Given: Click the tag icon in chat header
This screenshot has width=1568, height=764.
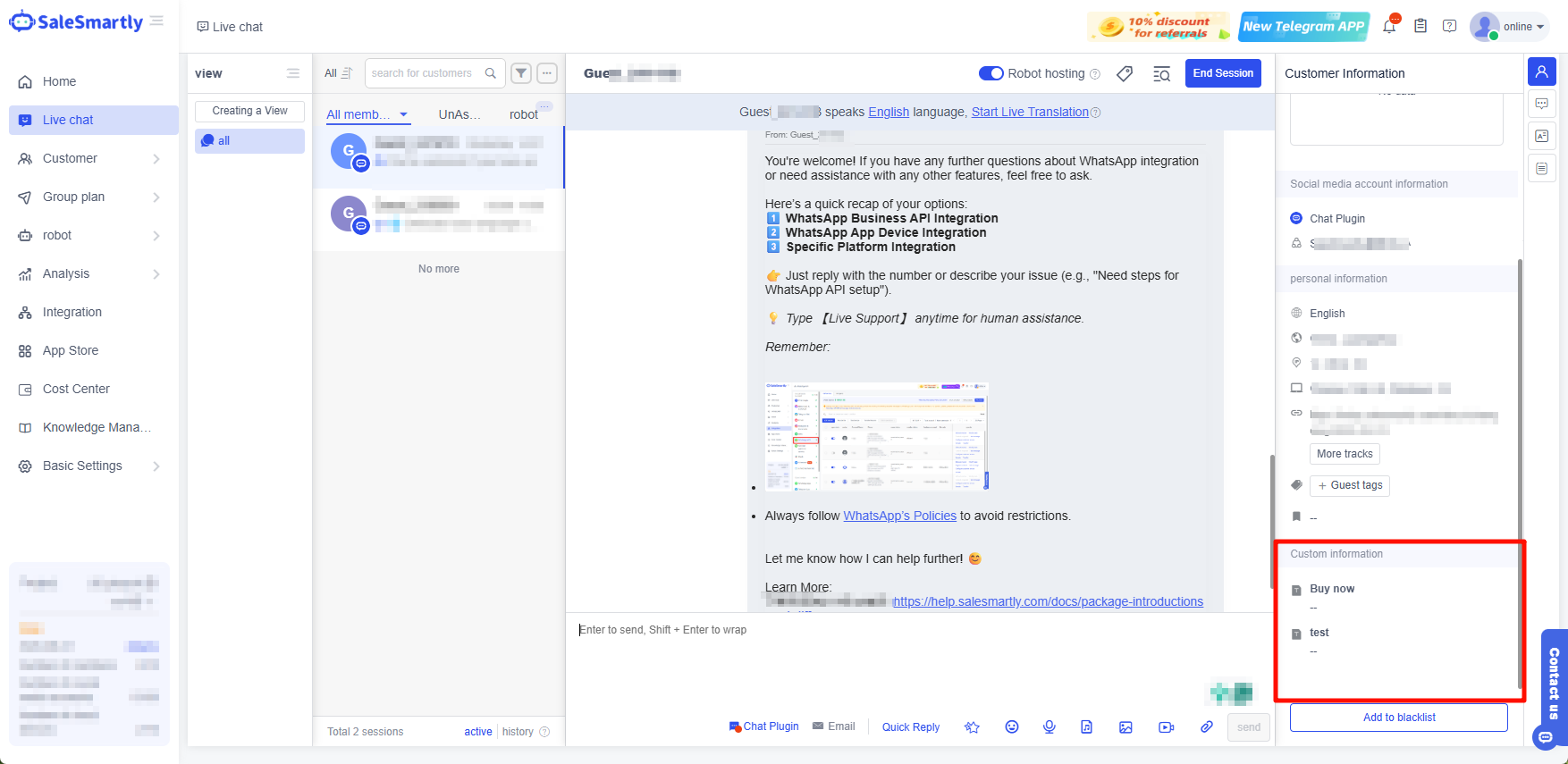Looking at the screenshot, I should pos(1125,74).
